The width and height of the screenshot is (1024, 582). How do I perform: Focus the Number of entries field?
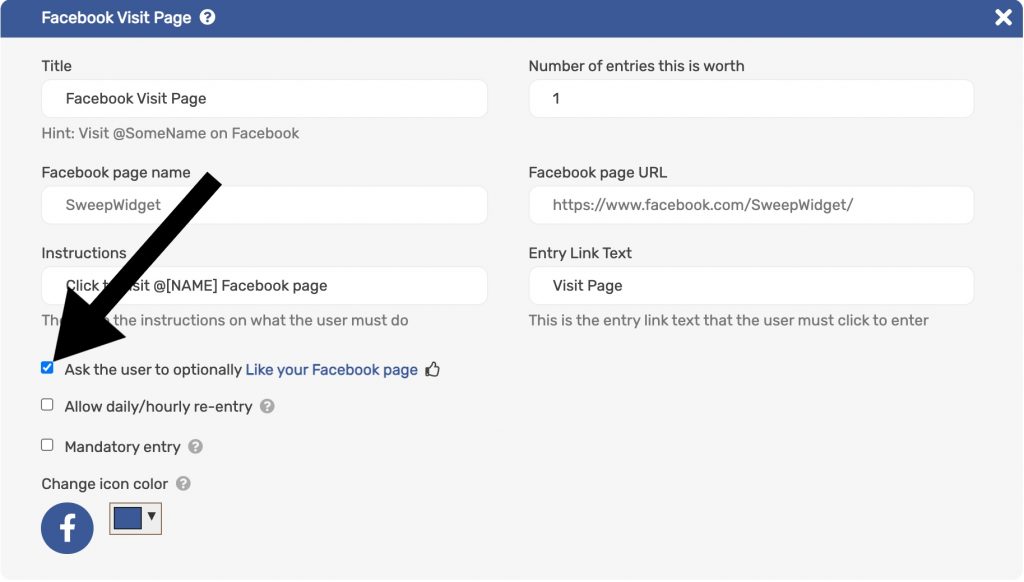click(751, 99)
